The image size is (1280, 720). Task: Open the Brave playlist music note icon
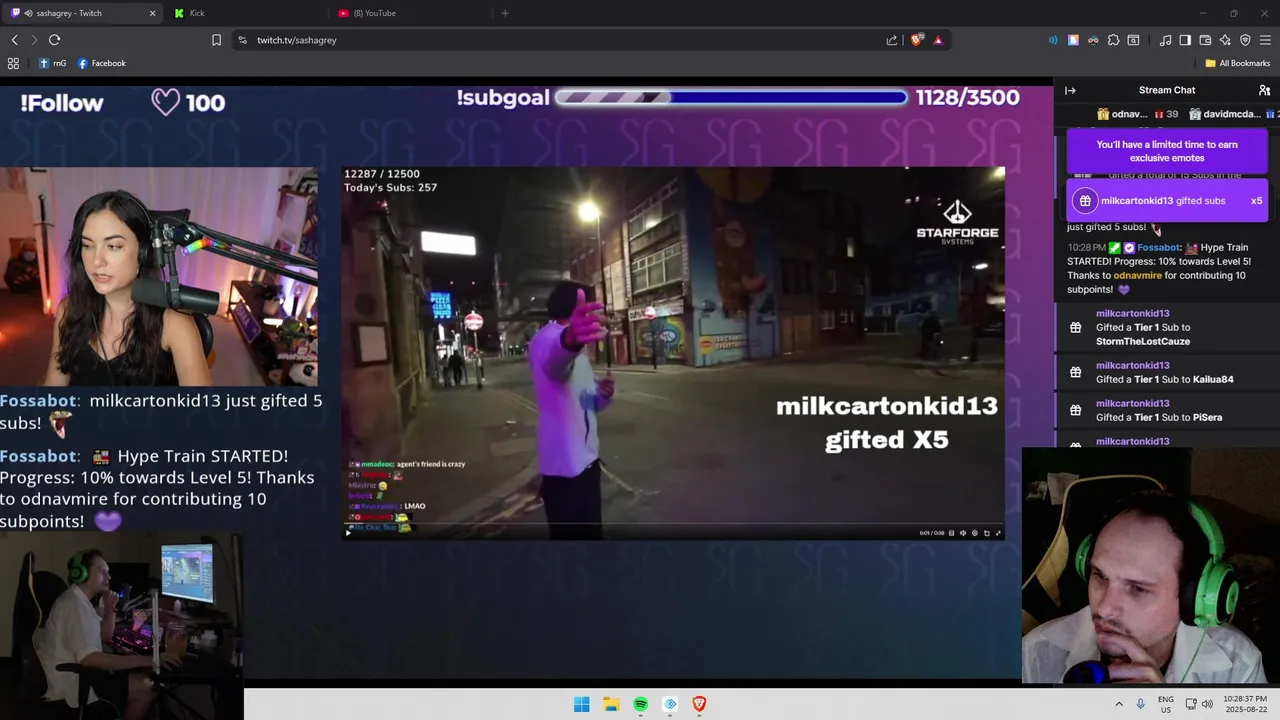1165,40
